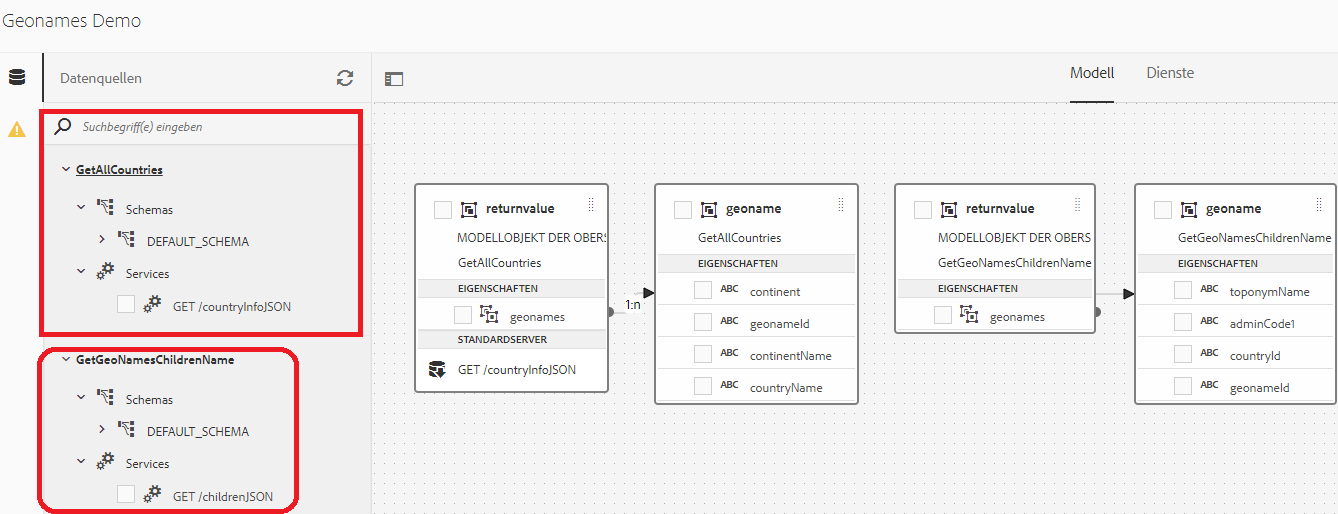The height and width of the screenshot is (514, 1338).
Task: Tick the continent property checkbox
Action: (703, 290)
